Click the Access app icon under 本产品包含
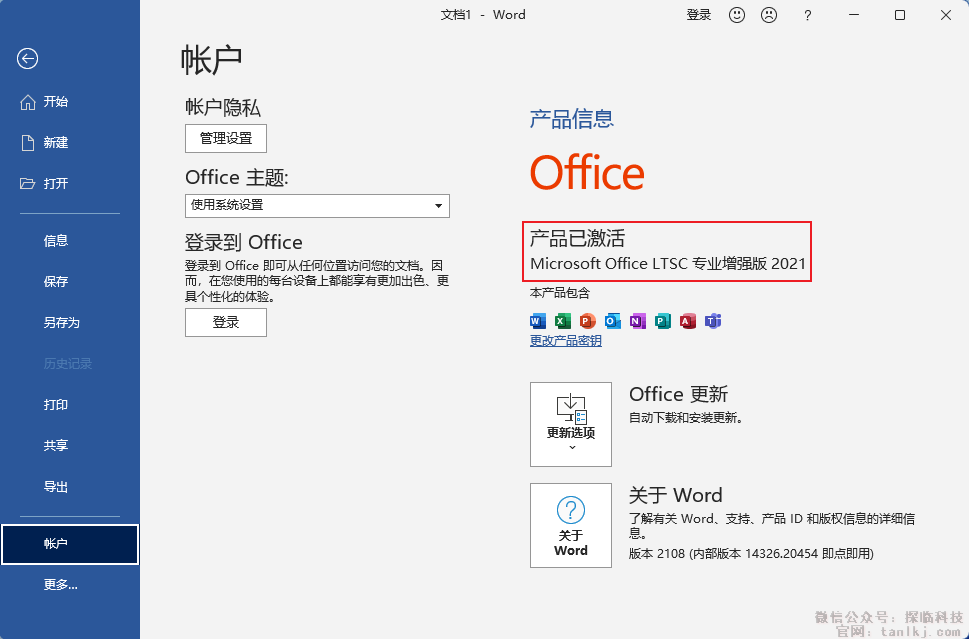 (688, 321)
